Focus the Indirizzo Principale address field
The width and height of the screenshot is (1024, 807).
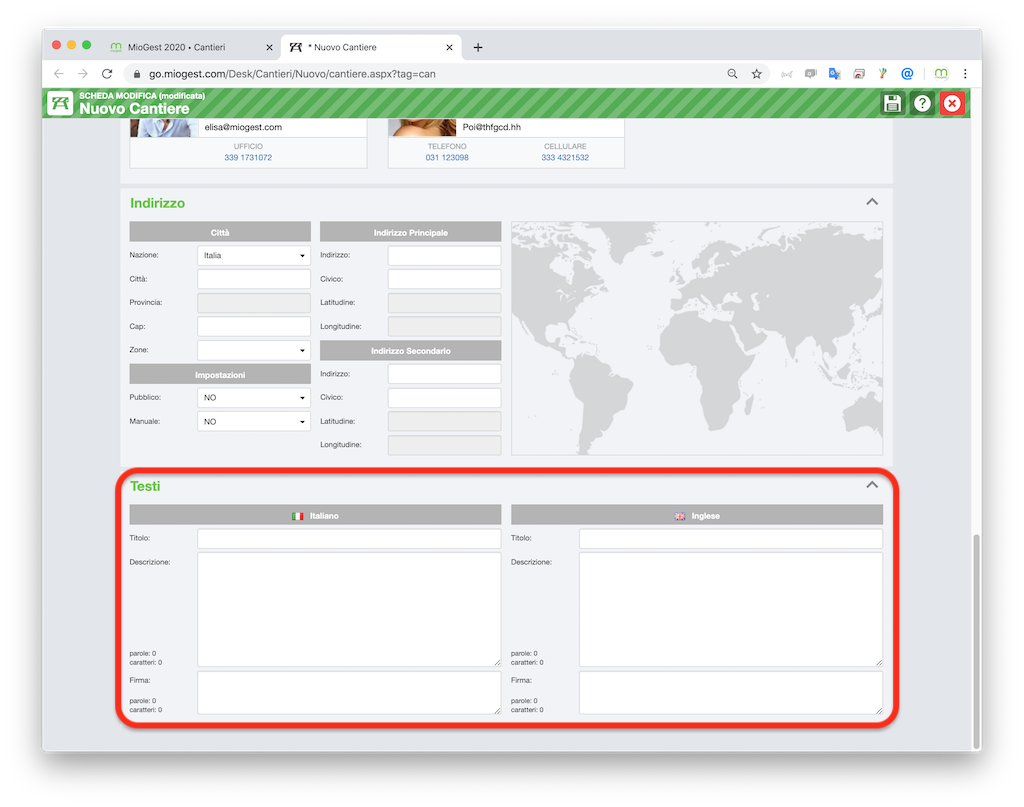pos(444,255)
